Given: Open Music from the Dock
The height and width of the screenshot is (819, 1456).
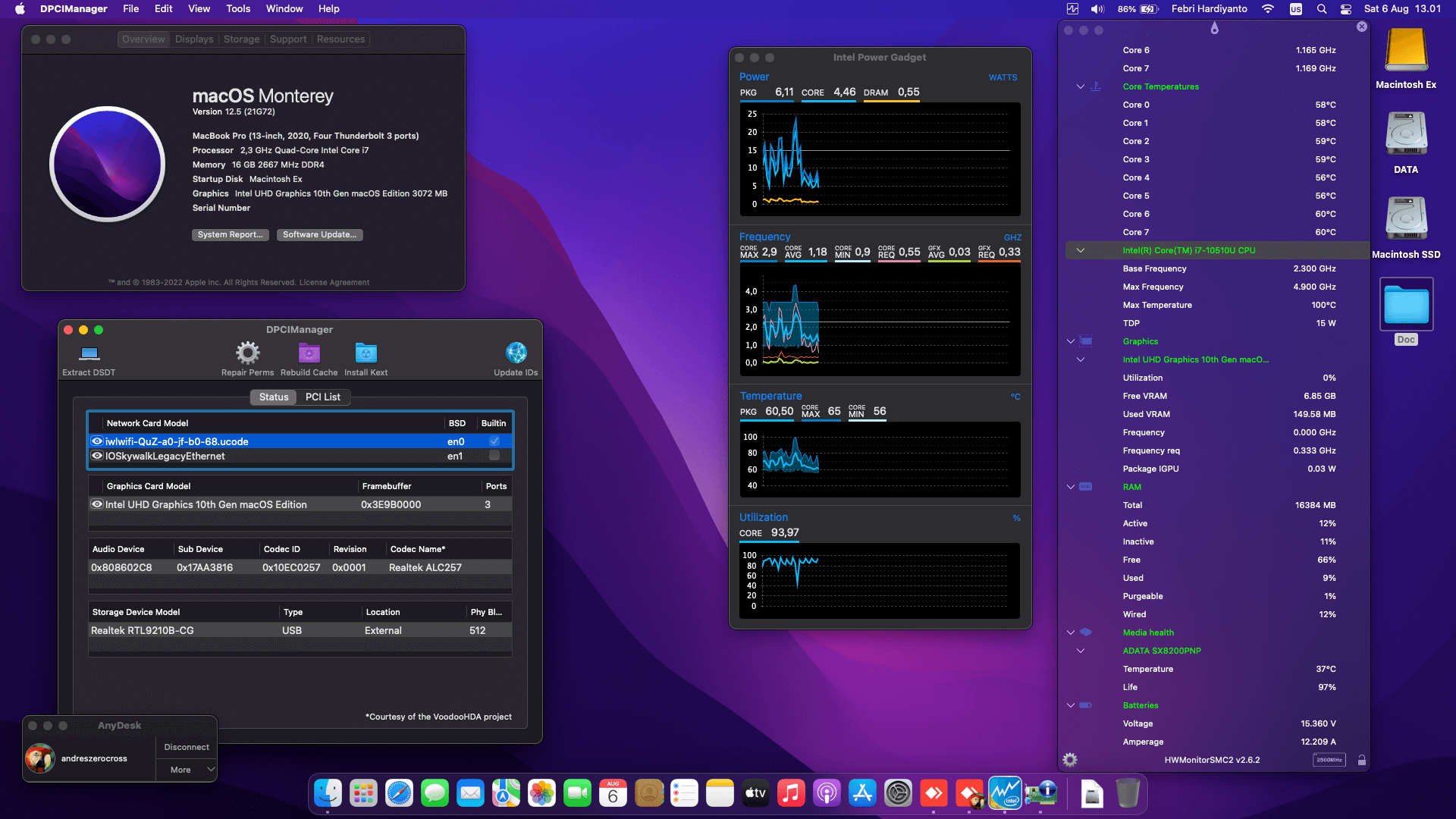Looking at the screenshot, I should 791,793.
